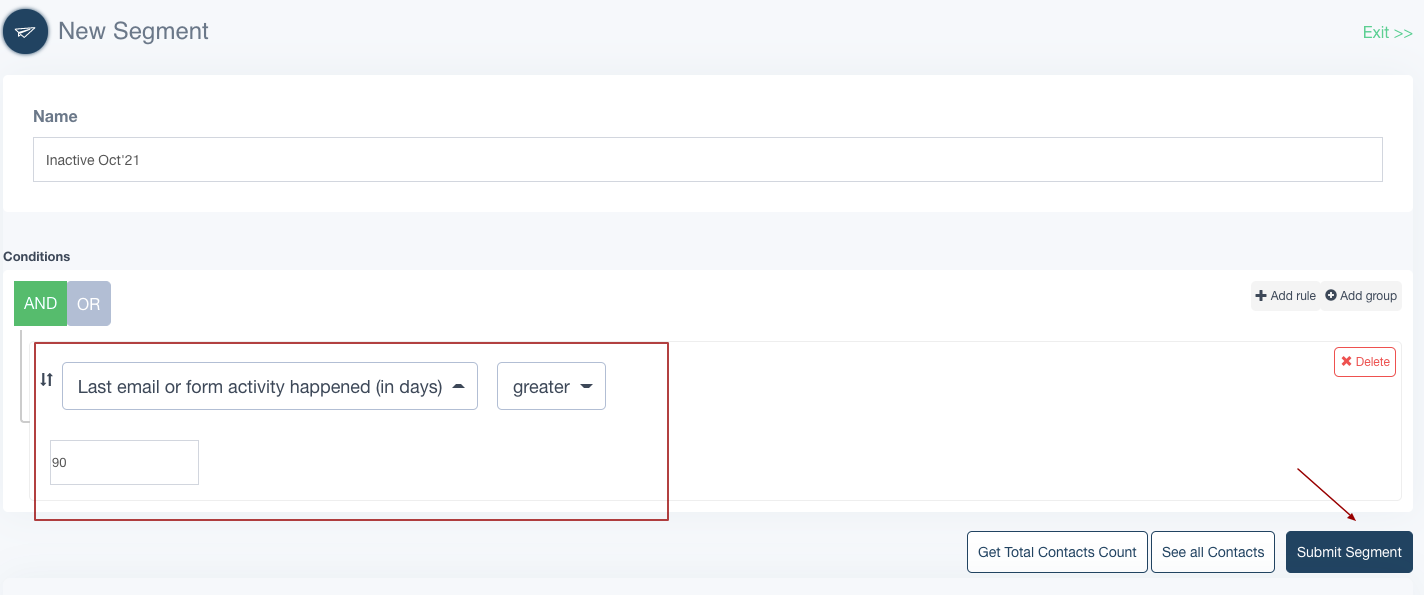The height and width of the screenshot is (595, 1424).
Task: Delete the current rule
Action: (1364, 362)
